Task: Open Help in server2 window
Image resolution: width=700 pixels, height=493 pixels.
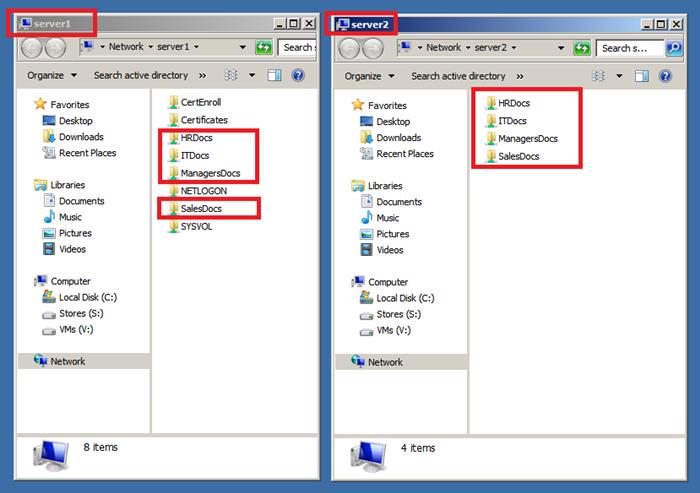Action: click(665, 76)
